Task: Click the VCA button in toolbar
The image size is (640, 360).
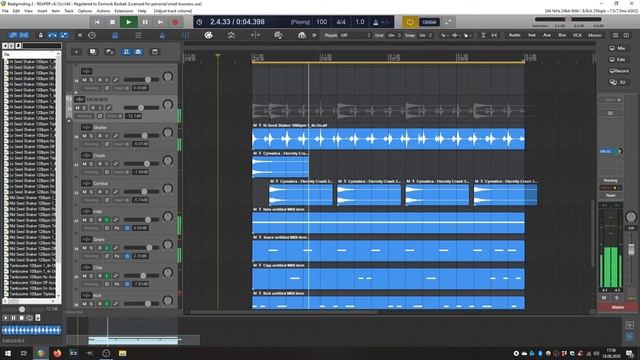Action: click(577, 36)
